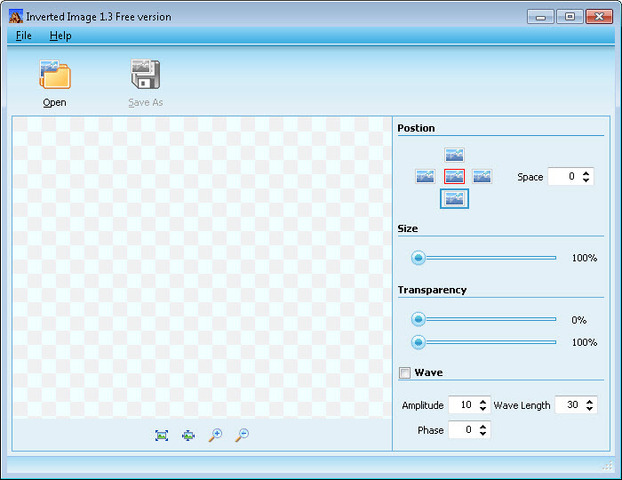Viewport: 622px width, 480px height.
Task: Click the checkered image preview canvas
Action: click(203, 268)
